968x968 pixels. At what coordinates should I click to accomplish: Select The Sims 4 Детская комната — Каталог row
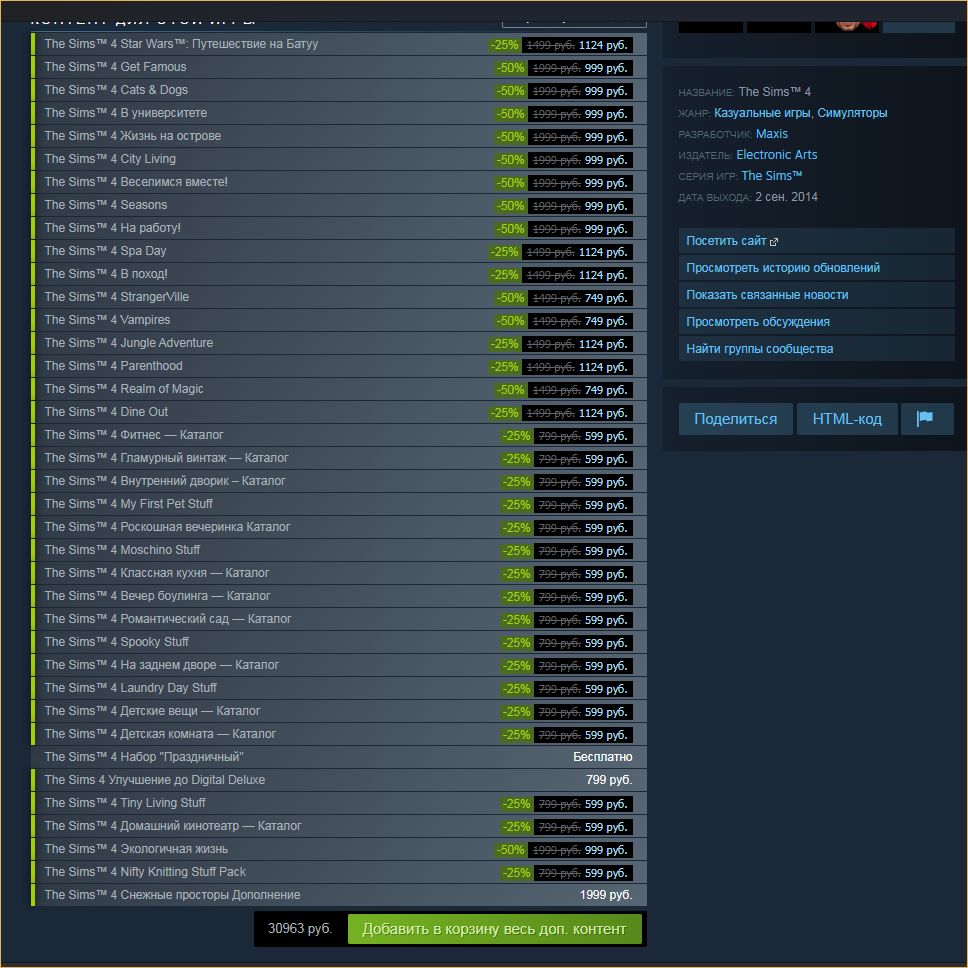[339, 734]
